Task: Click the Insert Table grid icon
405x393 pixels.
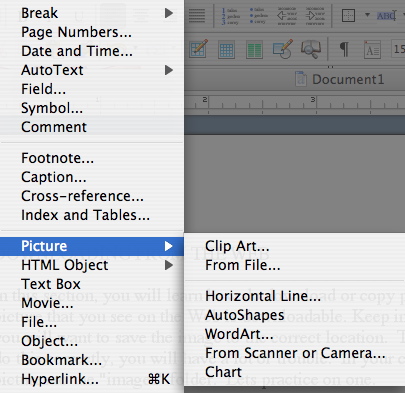Action: (x=226, y=50)
